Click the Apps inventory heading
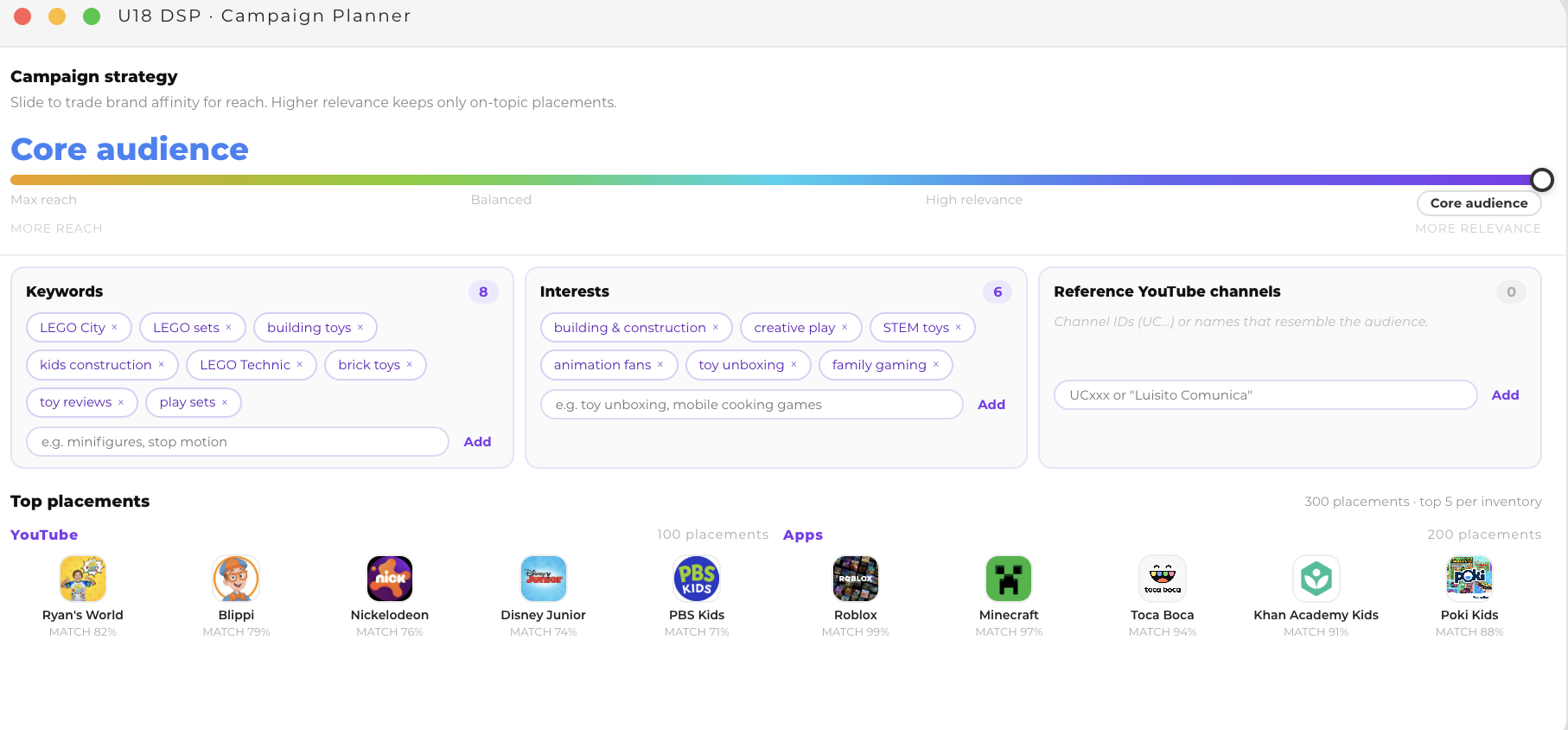Image resolution: width=1568 pixels, height=730 pixels. click(803, 535)
